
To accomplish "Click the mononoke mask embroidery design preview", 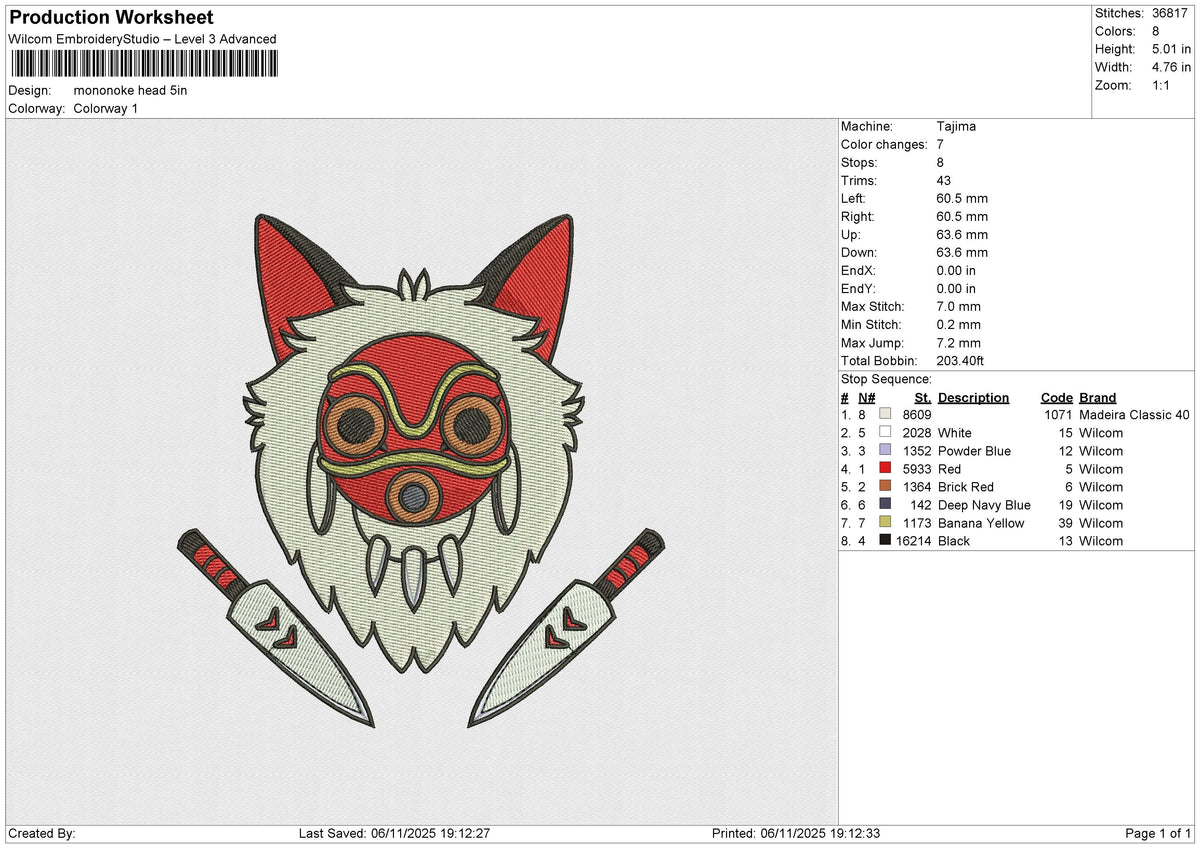I will 420,470.
